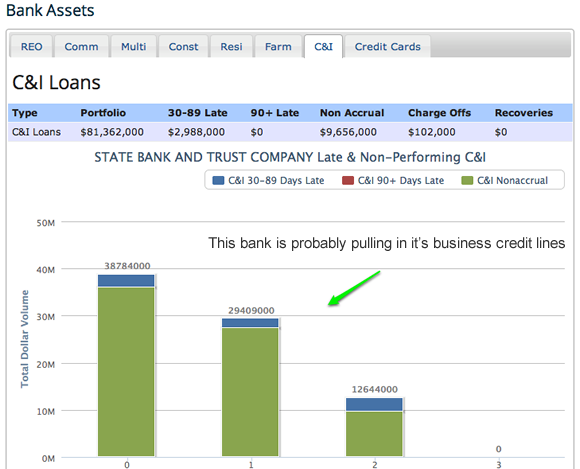
Task: Select the Multi tab
Action: 134,47
